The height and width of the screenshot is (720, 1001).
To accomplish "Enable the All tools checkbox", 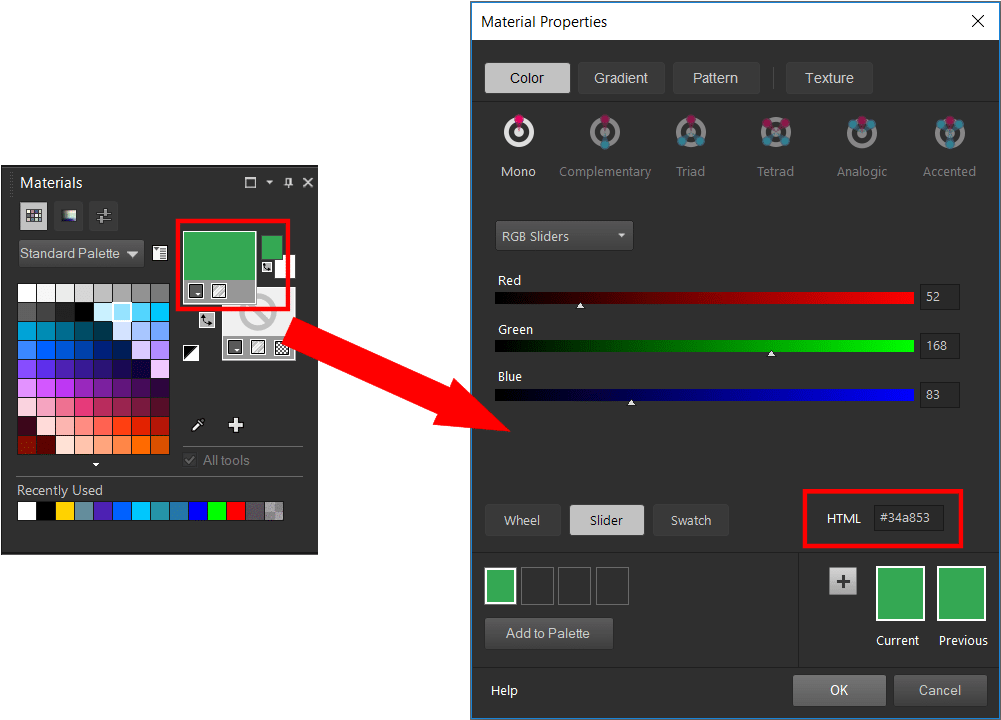I will tap(189, 460).
